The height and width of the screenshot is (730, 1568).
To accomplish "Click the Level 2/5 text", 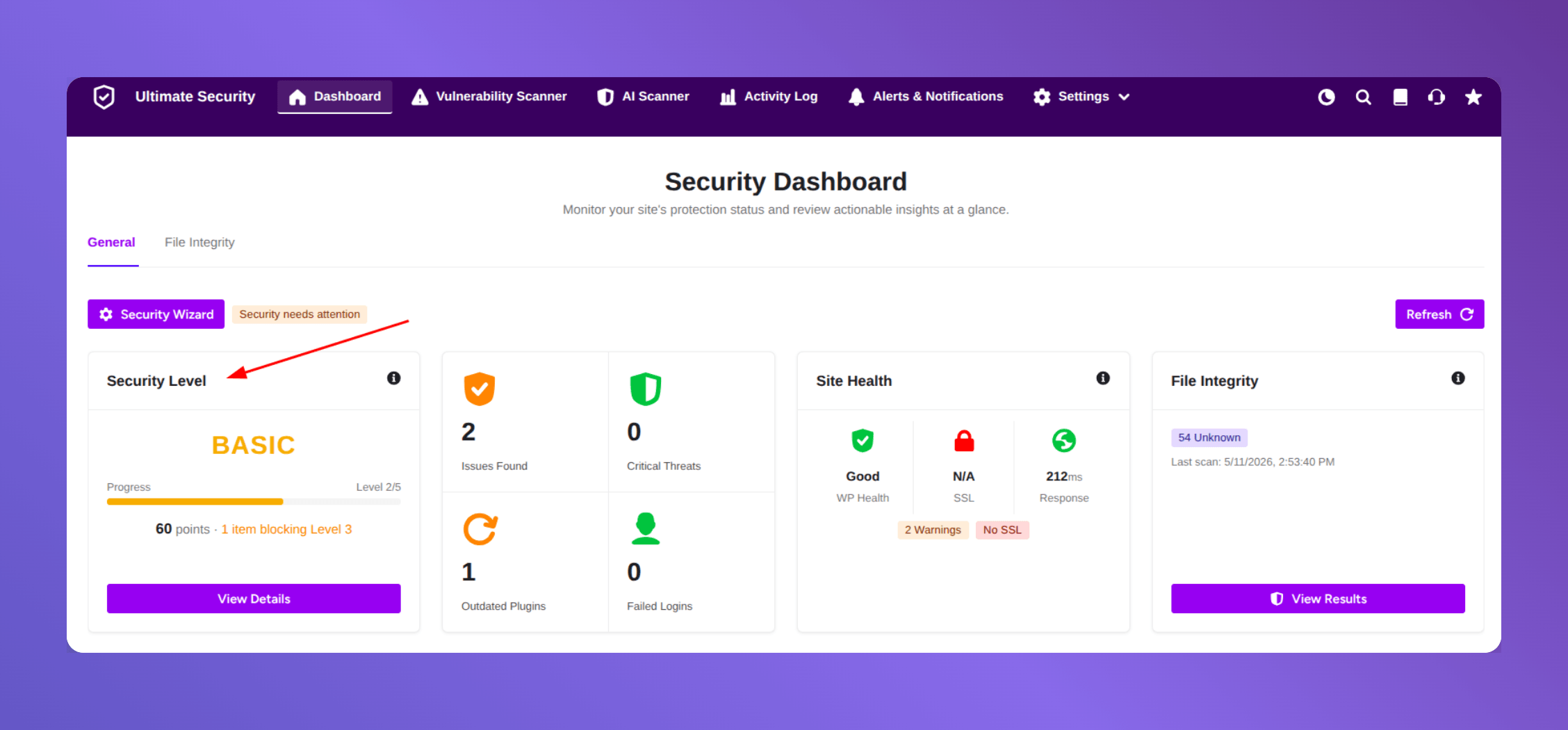I will click(x=379, y=487).
